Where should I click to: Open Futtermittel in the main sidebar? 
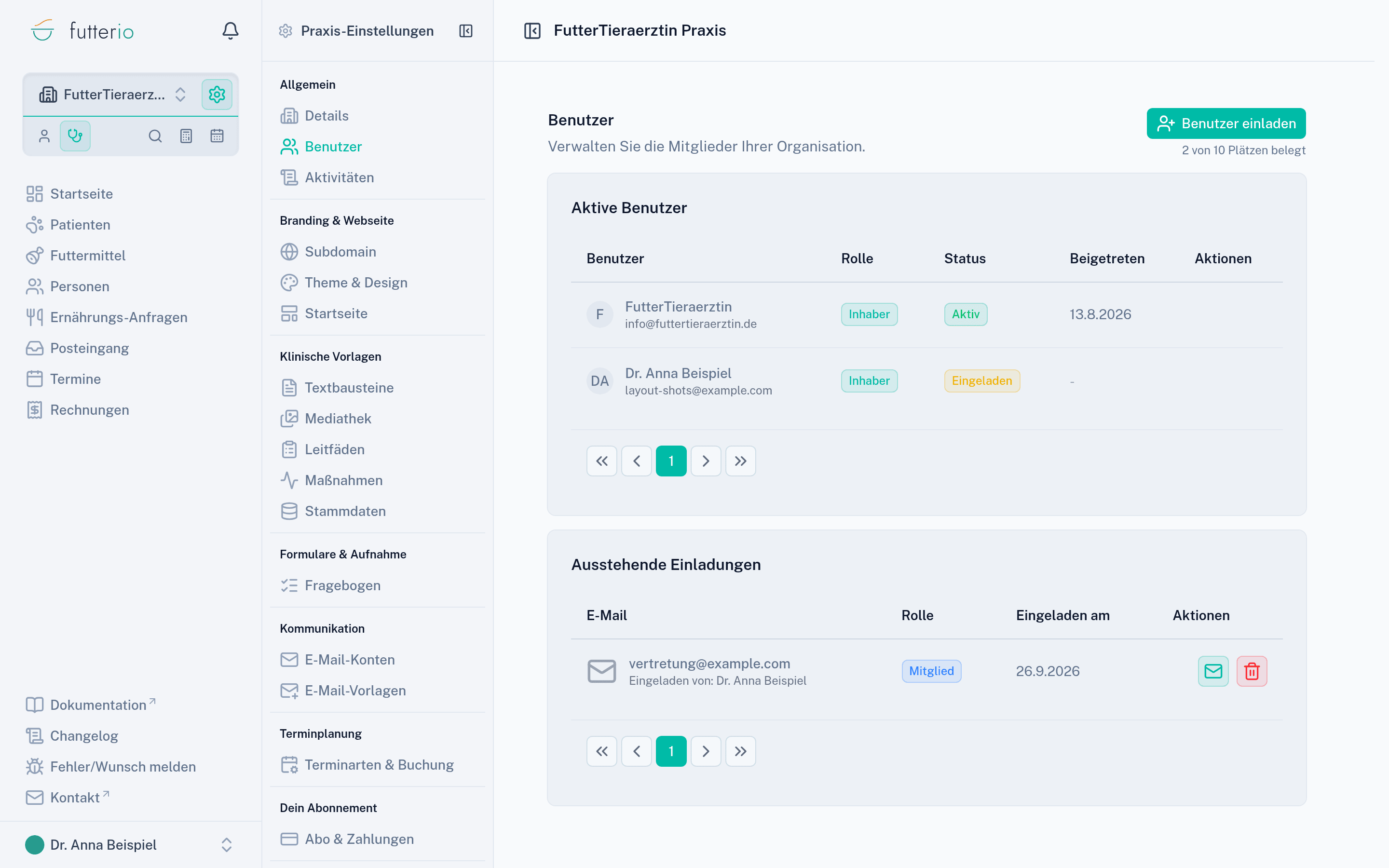click(130, 256)
